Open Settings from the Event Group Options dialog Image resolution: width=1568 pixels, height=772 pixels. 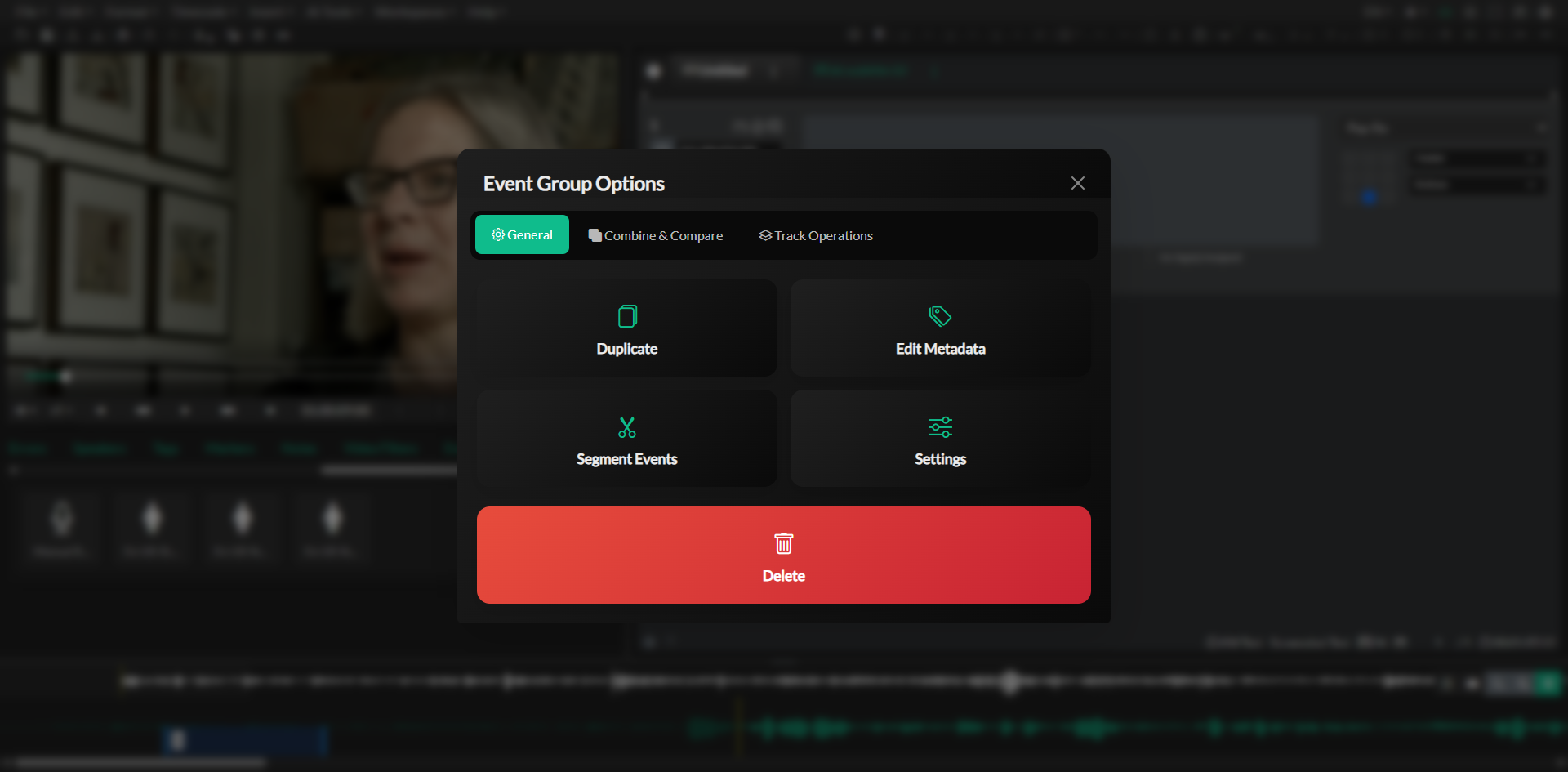[940, 439]
